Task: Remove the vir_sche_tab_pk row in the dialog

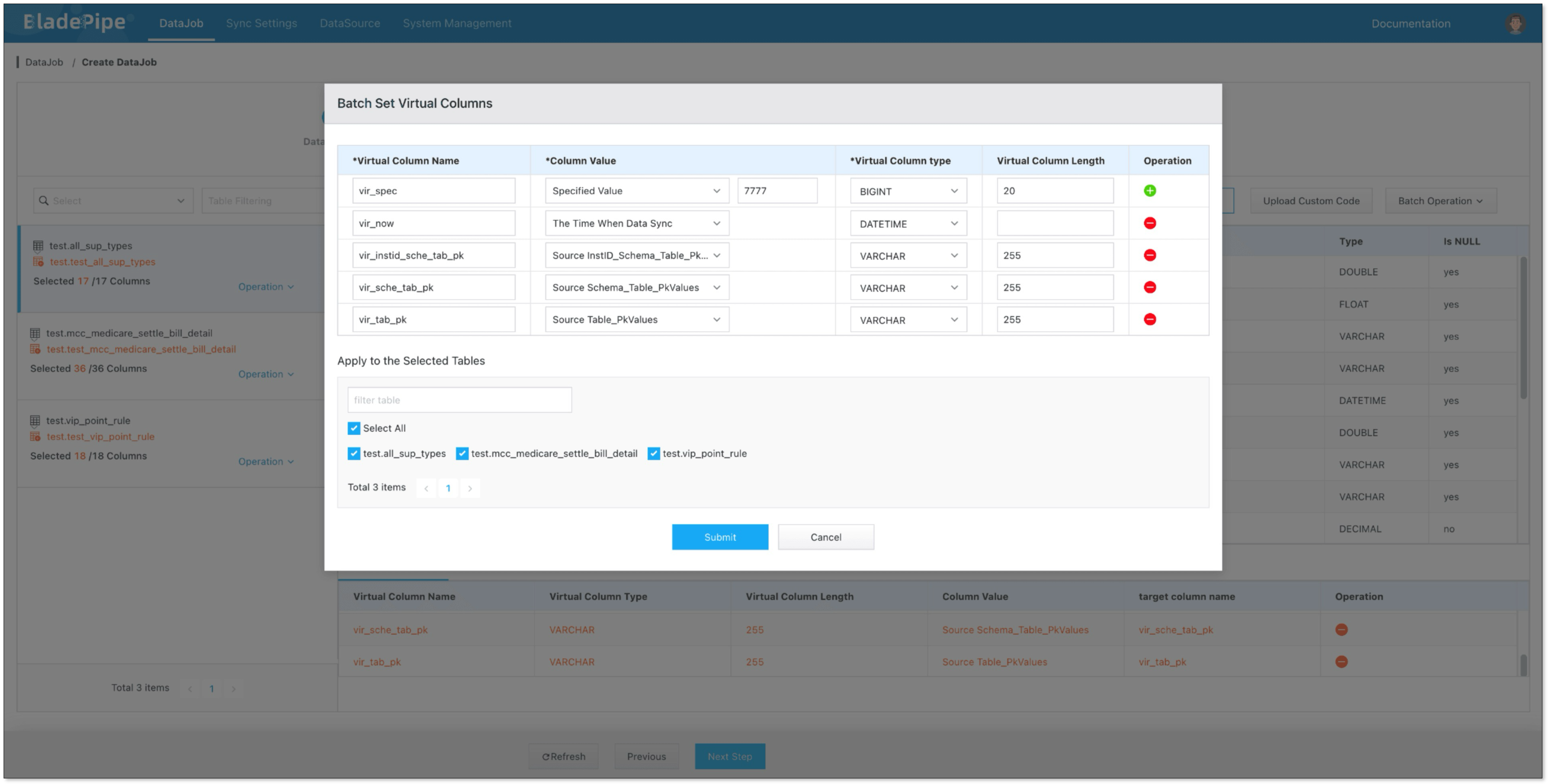Action: 1150,287
